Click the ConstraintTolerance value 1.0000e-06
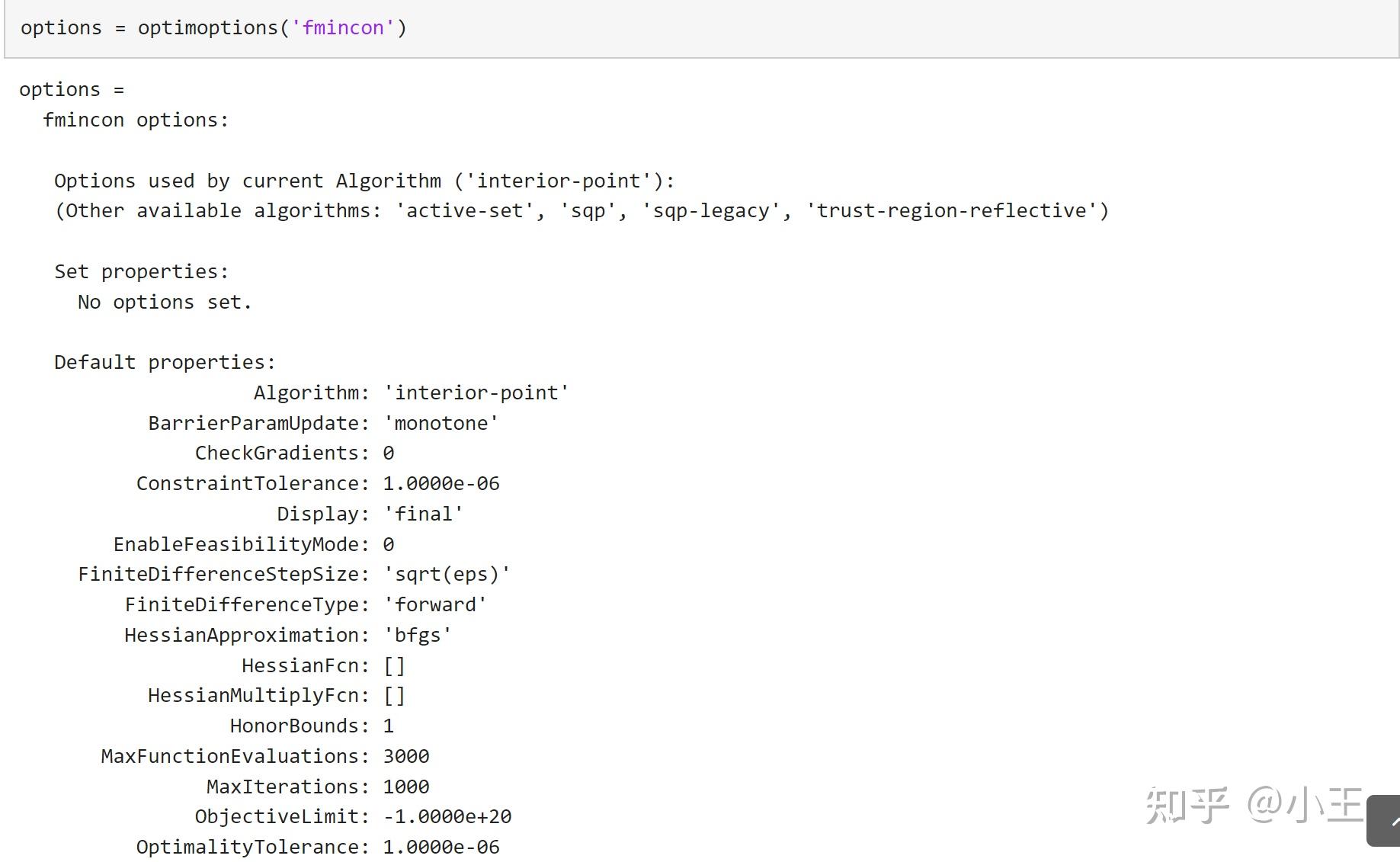Image resolution: width=1400 pixels, height=862 pixels. [441, 484]
